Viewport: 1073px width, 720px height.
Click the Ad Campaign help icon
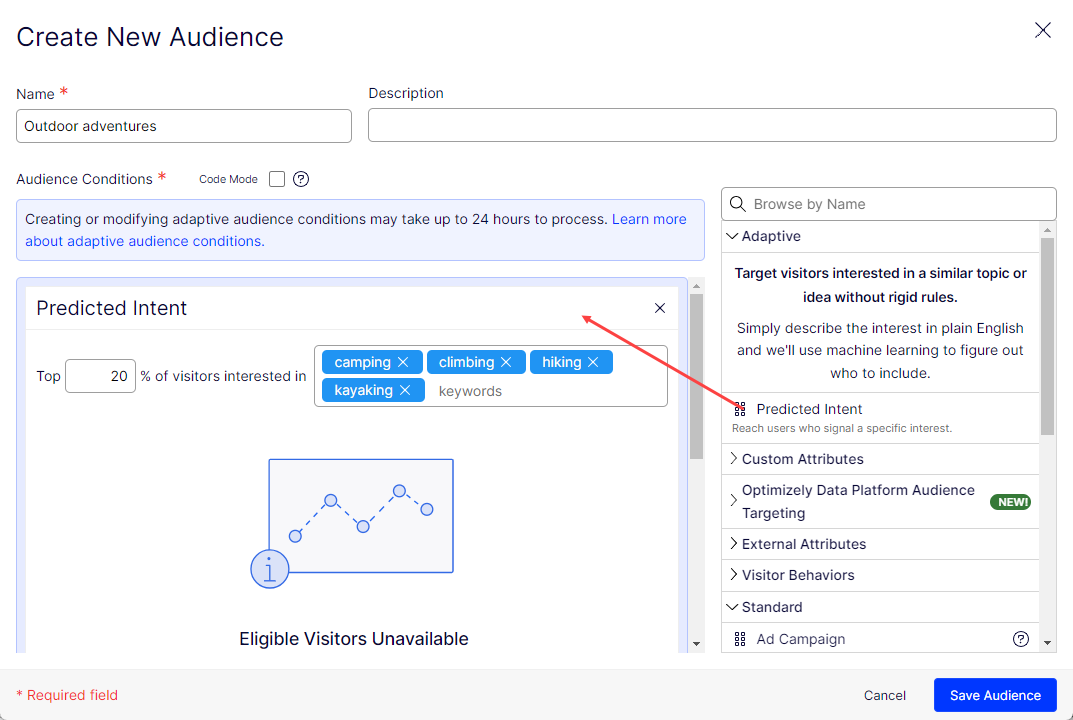pos(1021,639)
